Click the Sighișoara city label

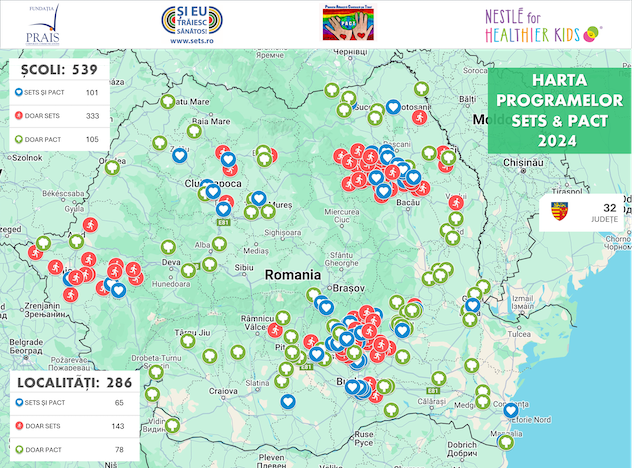point(283,233)
